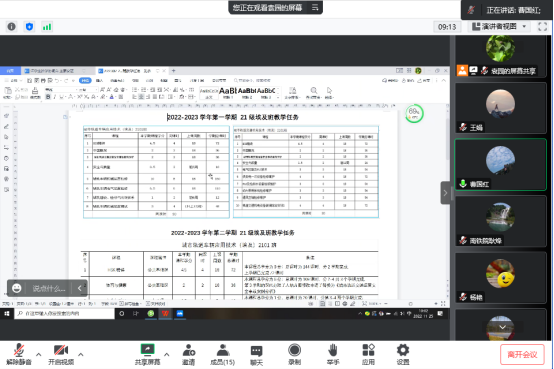554x369 pixels.
Task: Enter full screen mode
Action: [542, 27]
